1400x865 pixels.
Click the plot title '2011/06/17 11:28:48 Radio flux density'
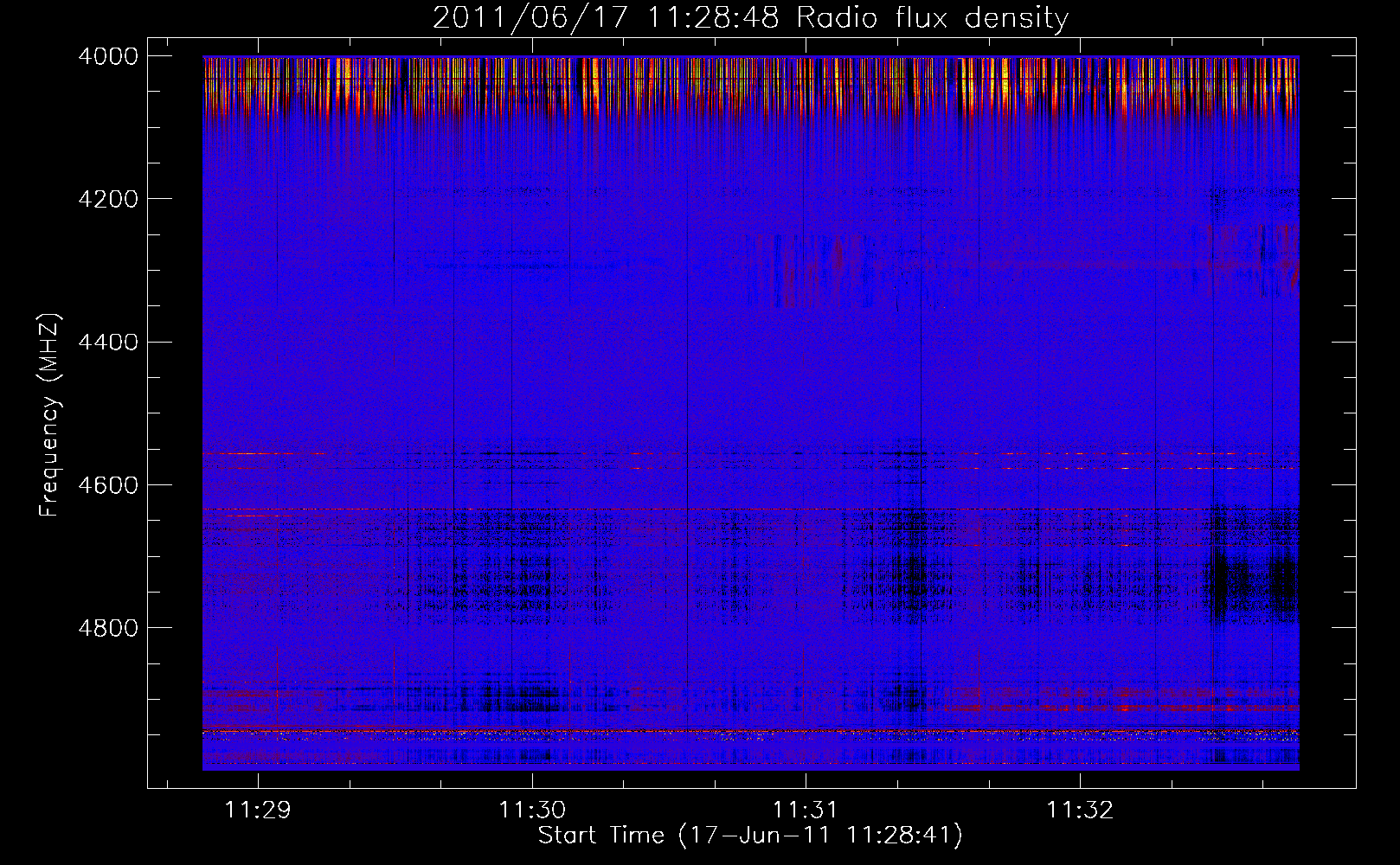coord(750,17)
